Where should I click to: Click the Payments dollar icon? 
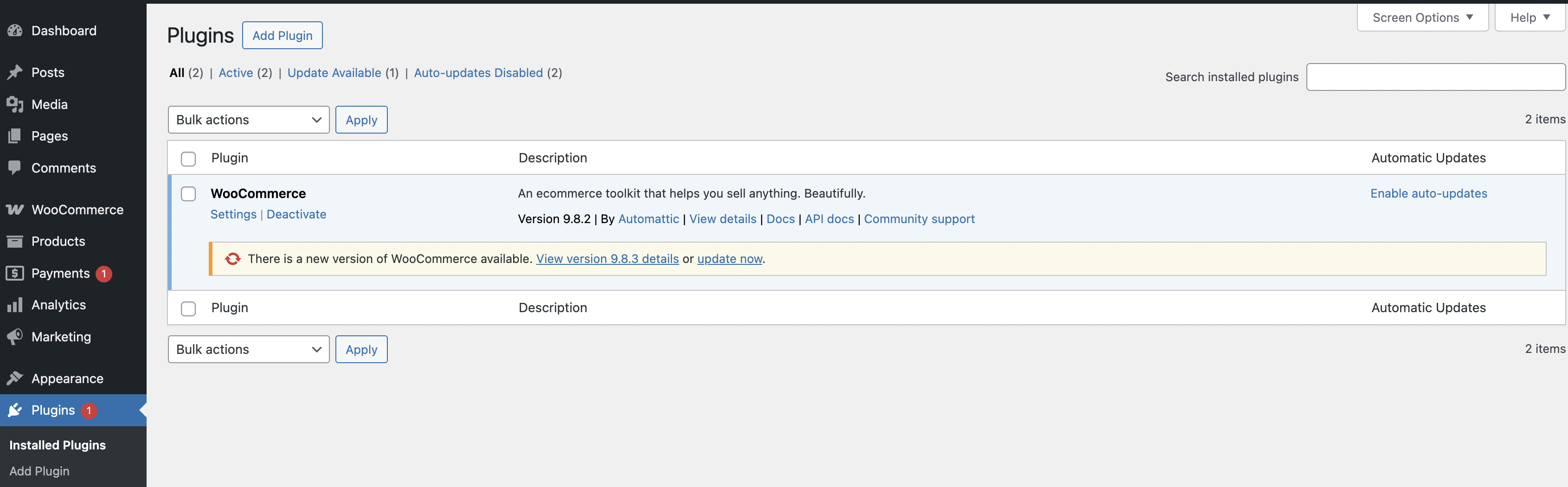[x=14, y=273]
